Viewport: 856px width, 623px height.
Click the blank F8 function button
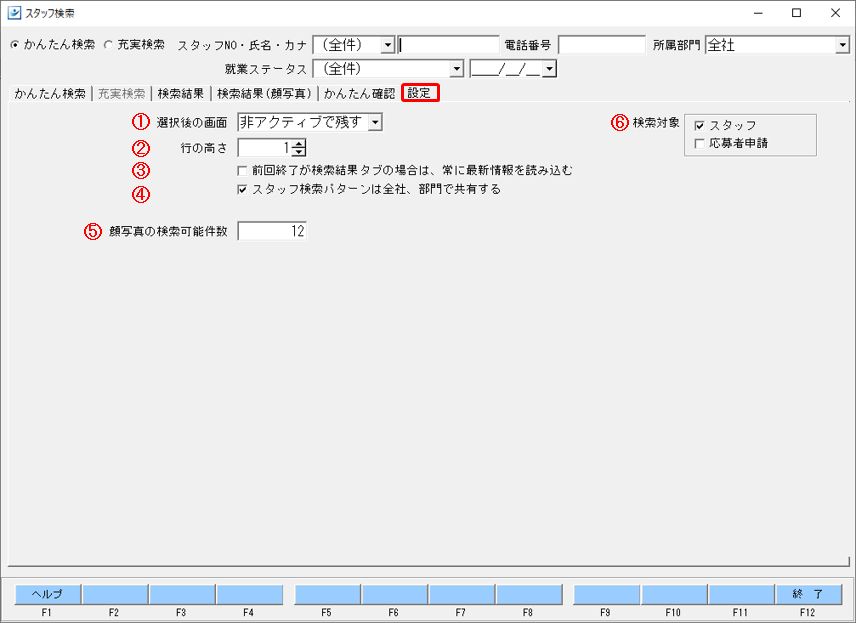coord(528,594)
